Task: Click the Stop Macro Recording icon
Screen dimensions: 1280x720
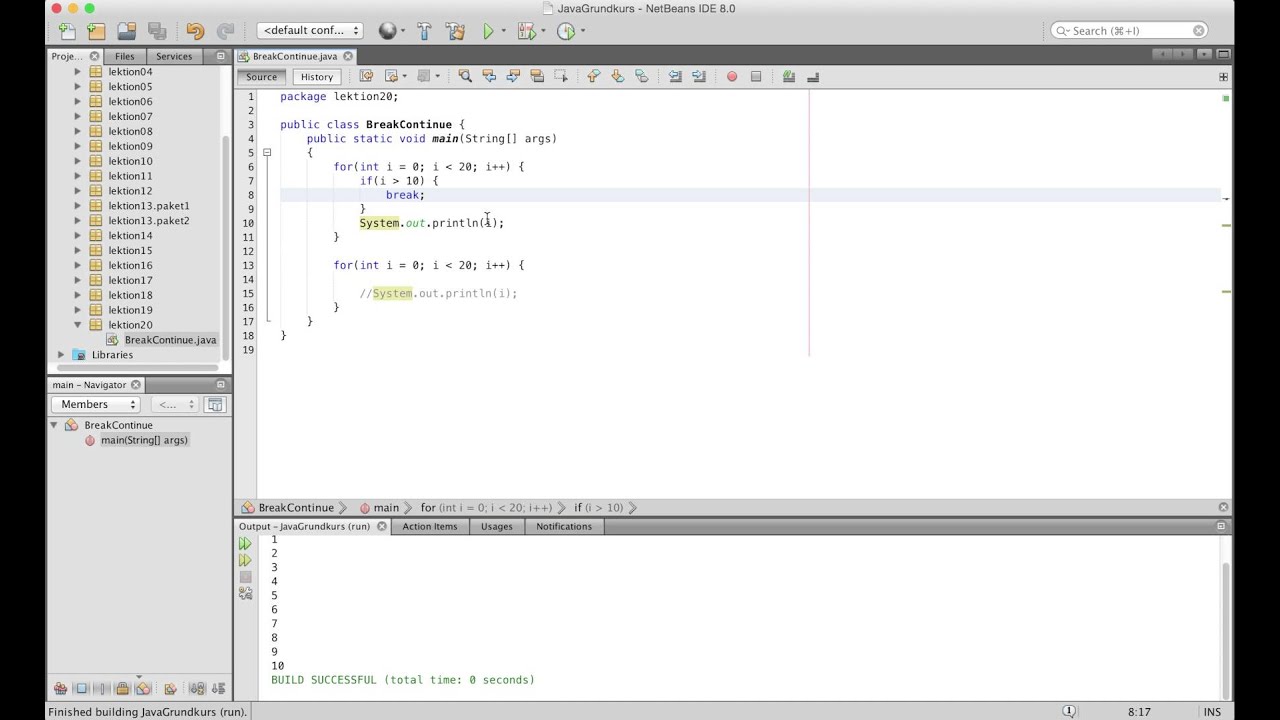Action: point(756,76)
